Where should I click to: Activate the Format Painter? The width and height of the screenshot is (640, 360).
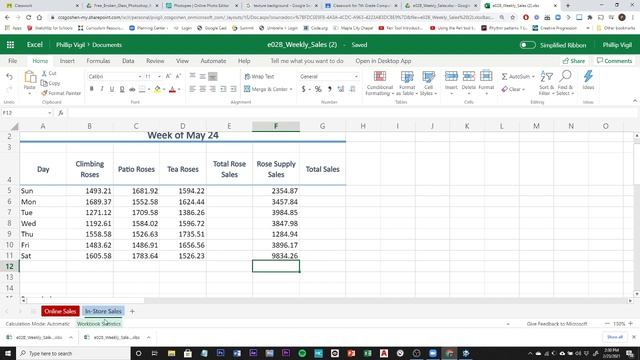[61, 93]
